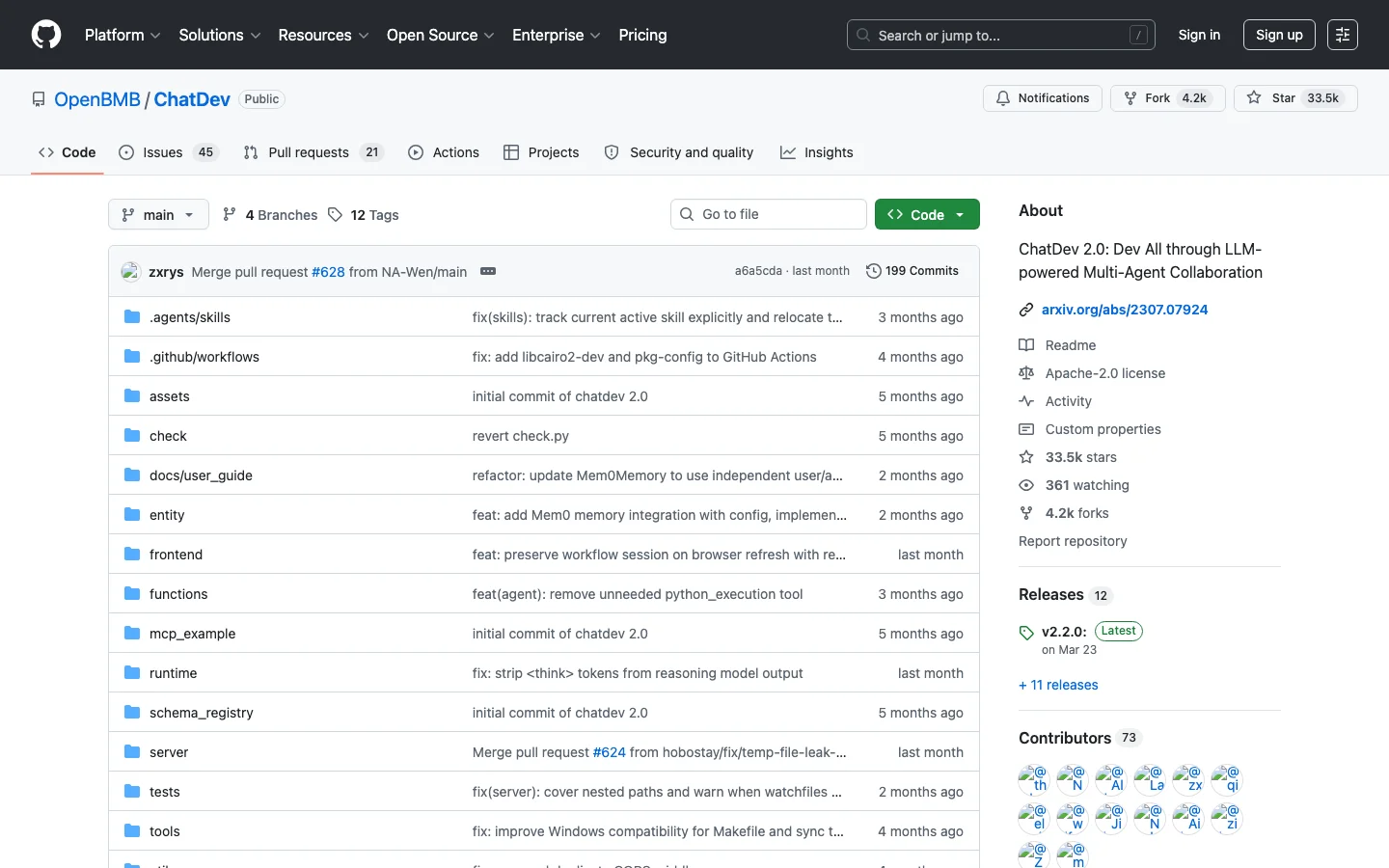Open pull request #624 link

pos(609,752)
